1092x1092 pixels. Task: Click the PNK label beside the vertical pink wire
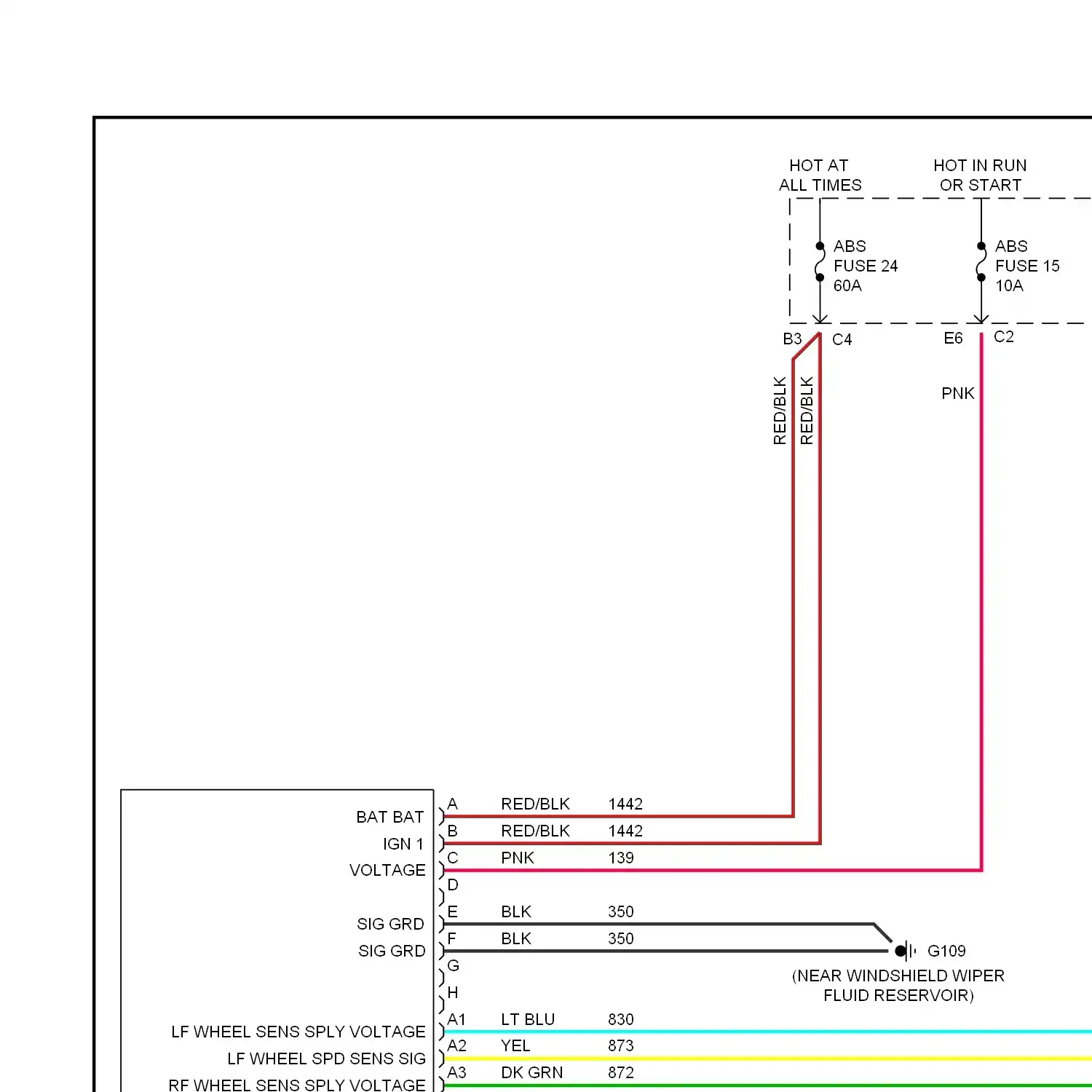pos(957,394)
